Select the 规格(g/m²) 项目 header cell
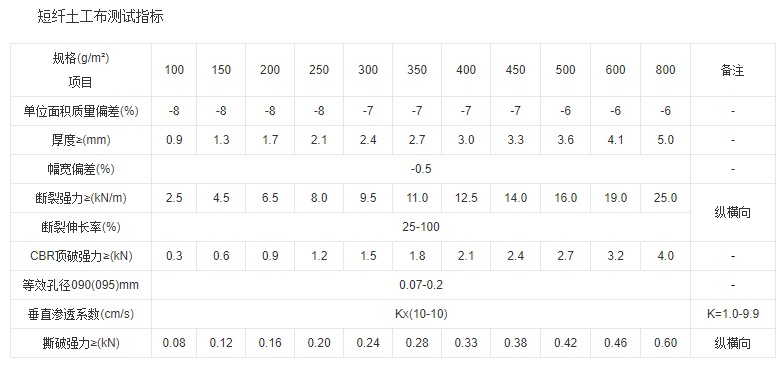 [x=81, y=70]
